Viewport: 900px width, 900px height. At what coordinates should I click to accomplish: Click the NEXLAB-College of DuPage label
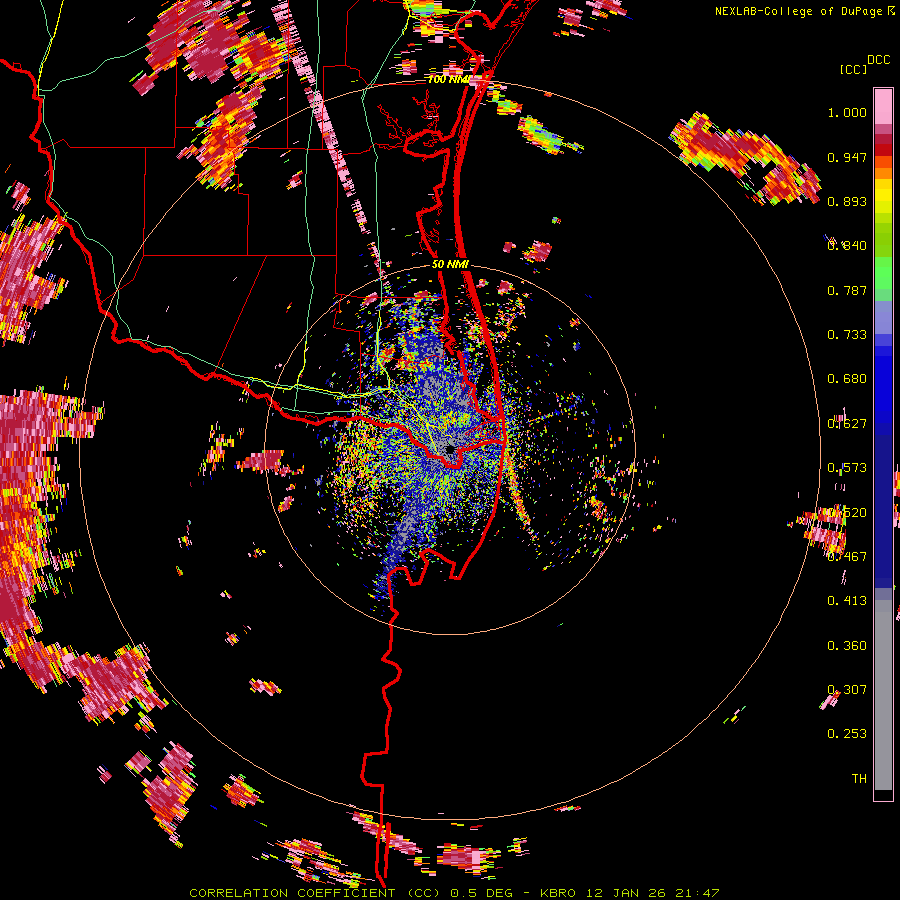coord(800,11)
